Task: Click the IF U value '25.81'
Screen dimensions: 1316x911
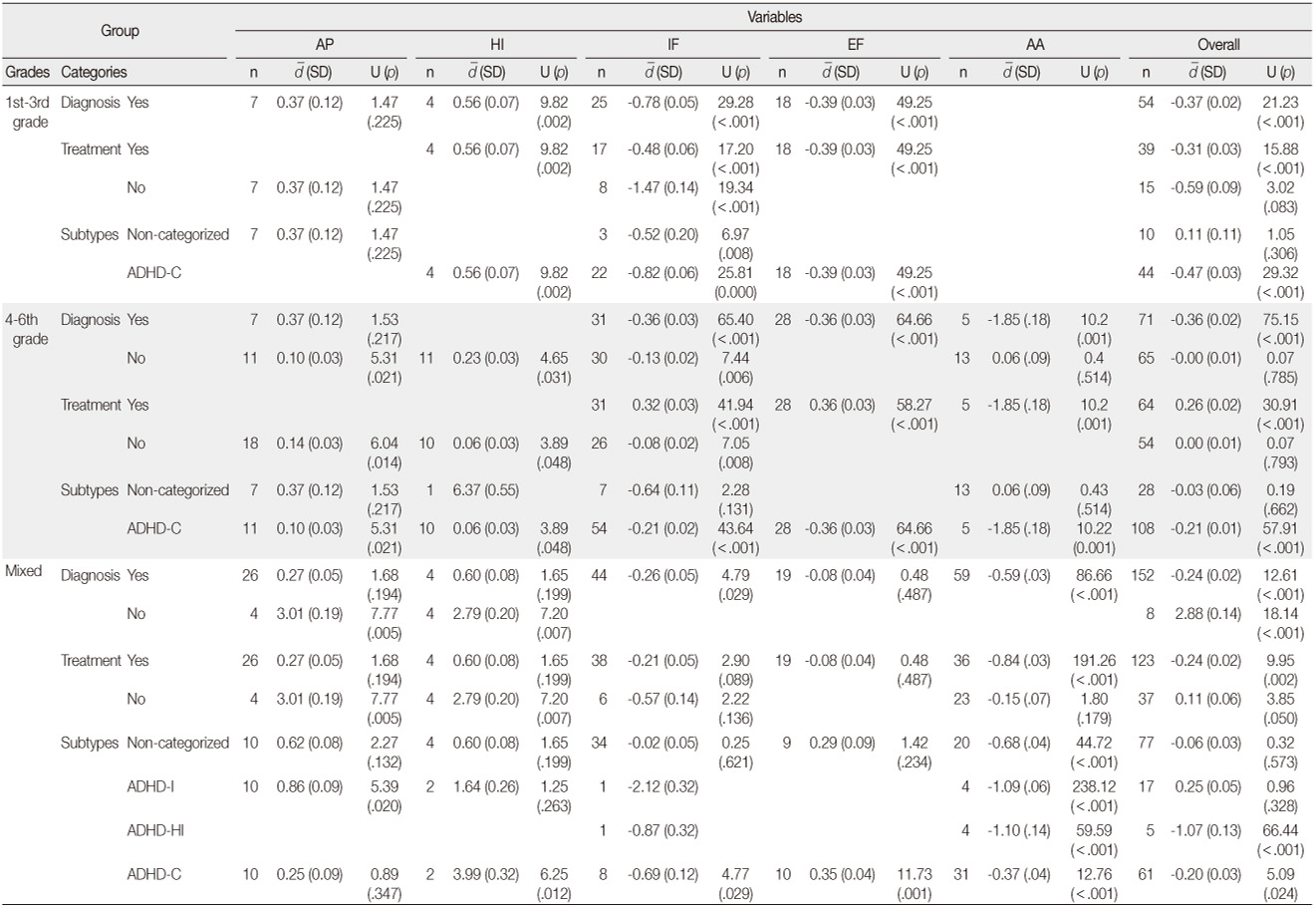Action: [735, 273]
